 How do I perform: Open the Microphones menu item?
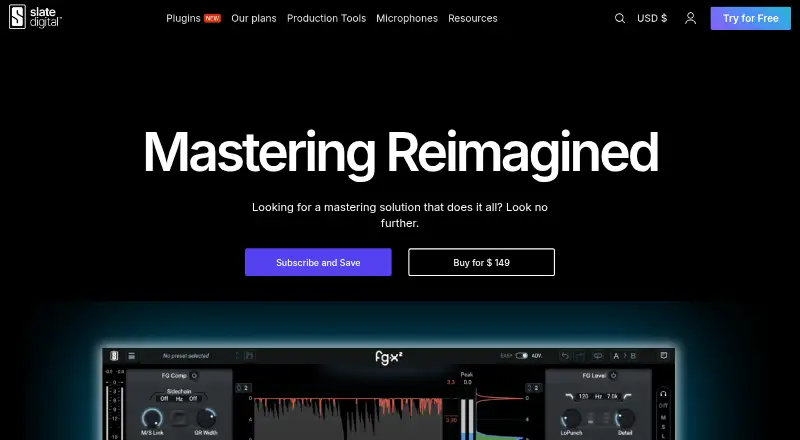pyautogui.click(x=407, y=18)
